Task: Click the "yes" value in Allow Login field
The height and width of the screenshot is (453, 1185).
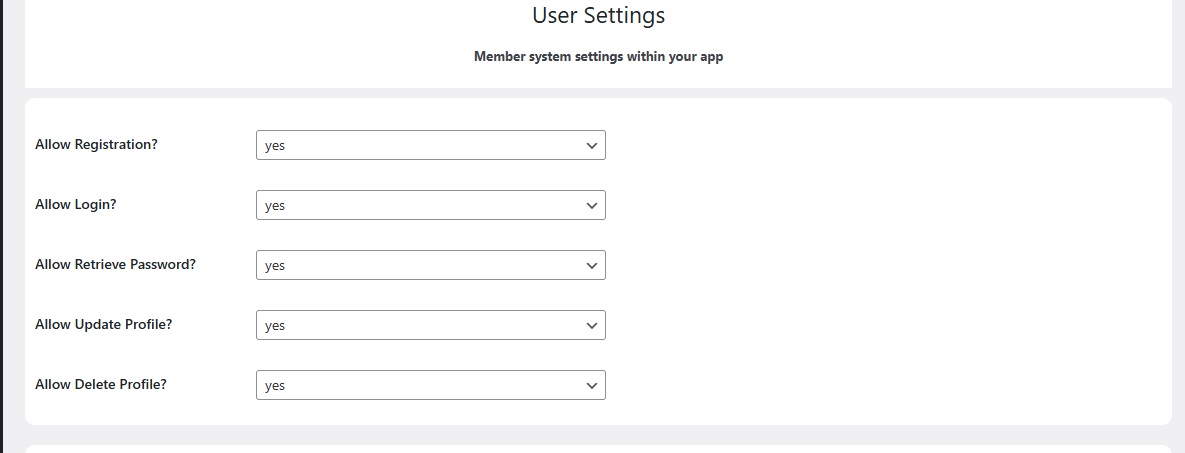Action: click(x=275, y=206)
